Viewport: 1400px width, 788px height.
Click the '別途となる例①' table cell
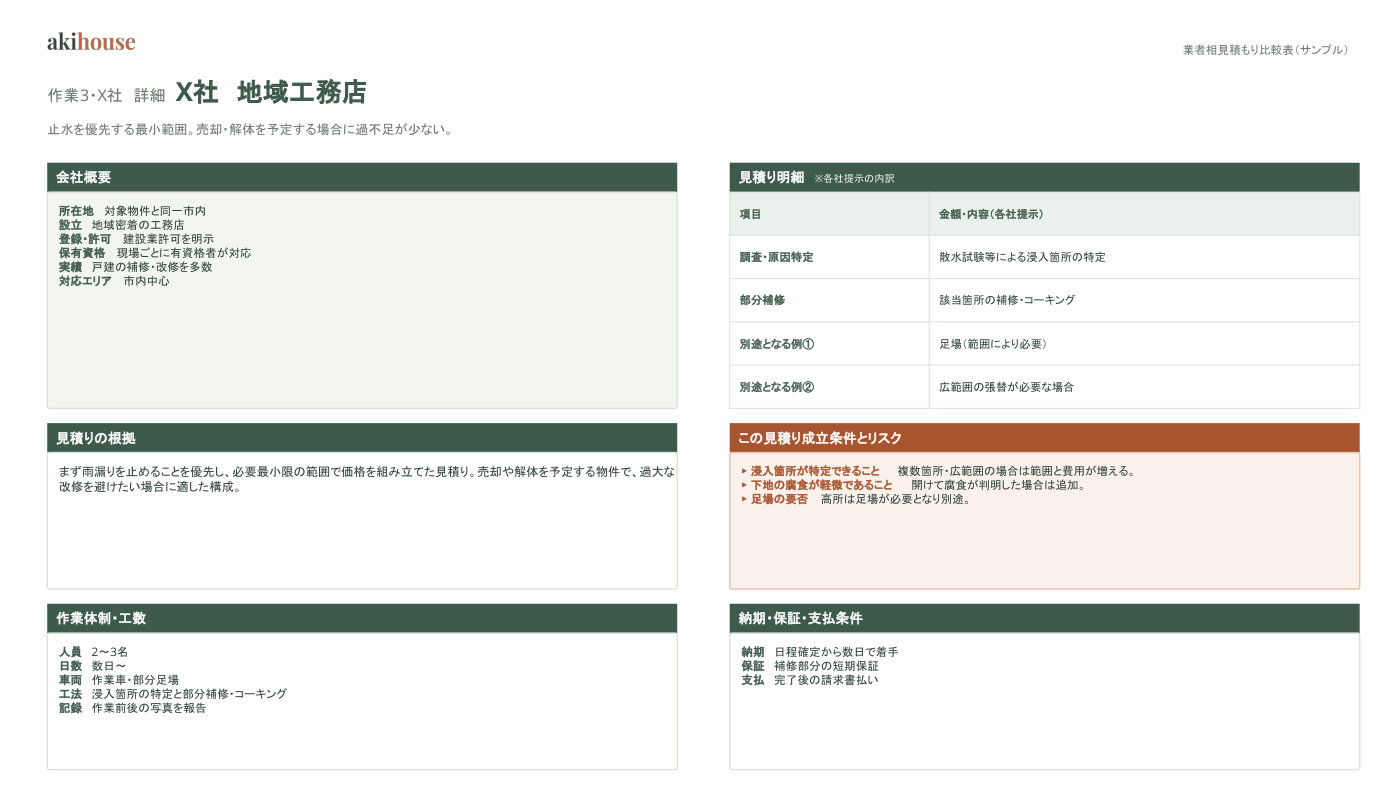coord(829,344)
